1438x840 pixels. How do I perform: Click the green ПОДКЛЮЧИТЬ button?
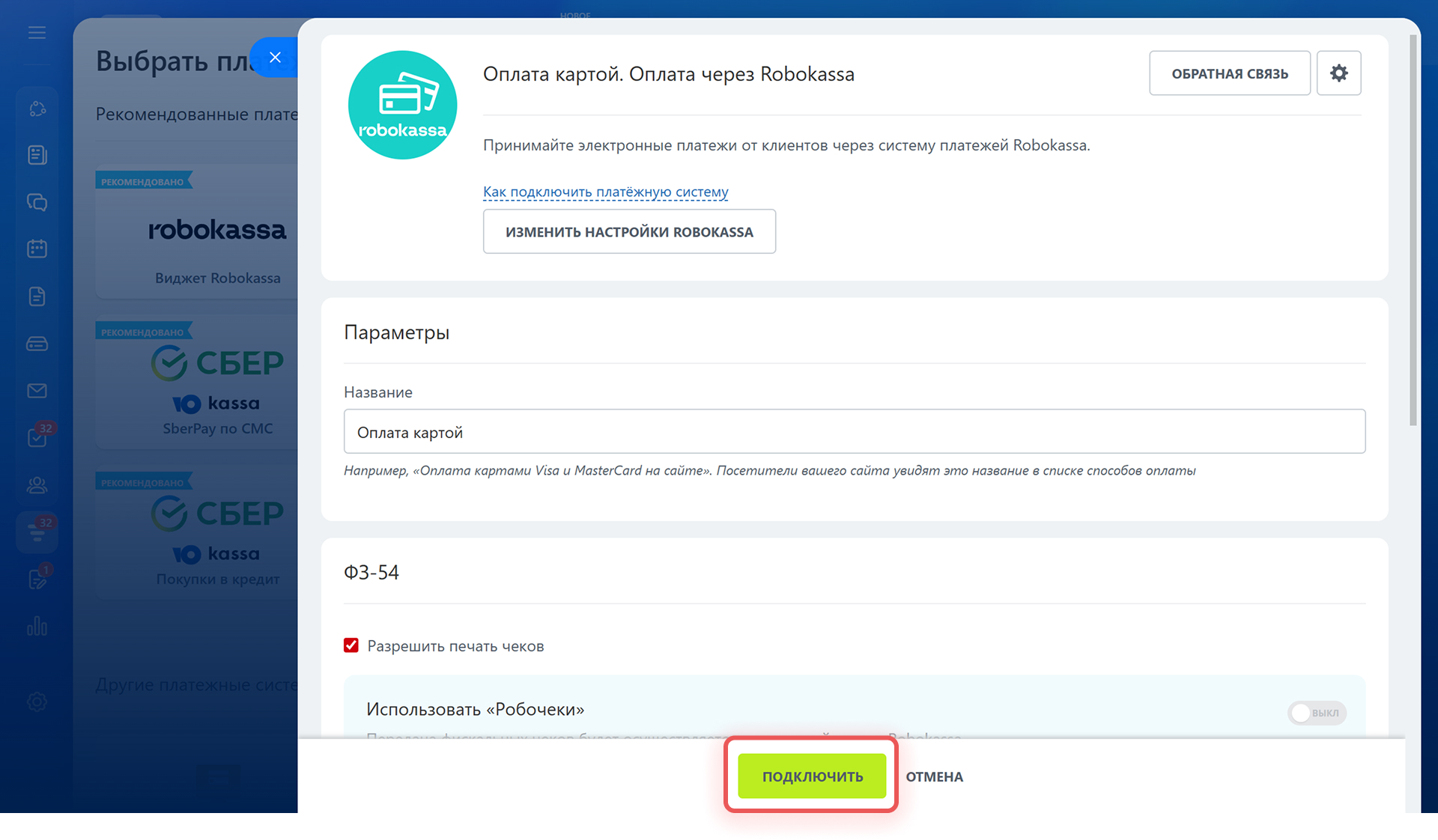(812, 776)
